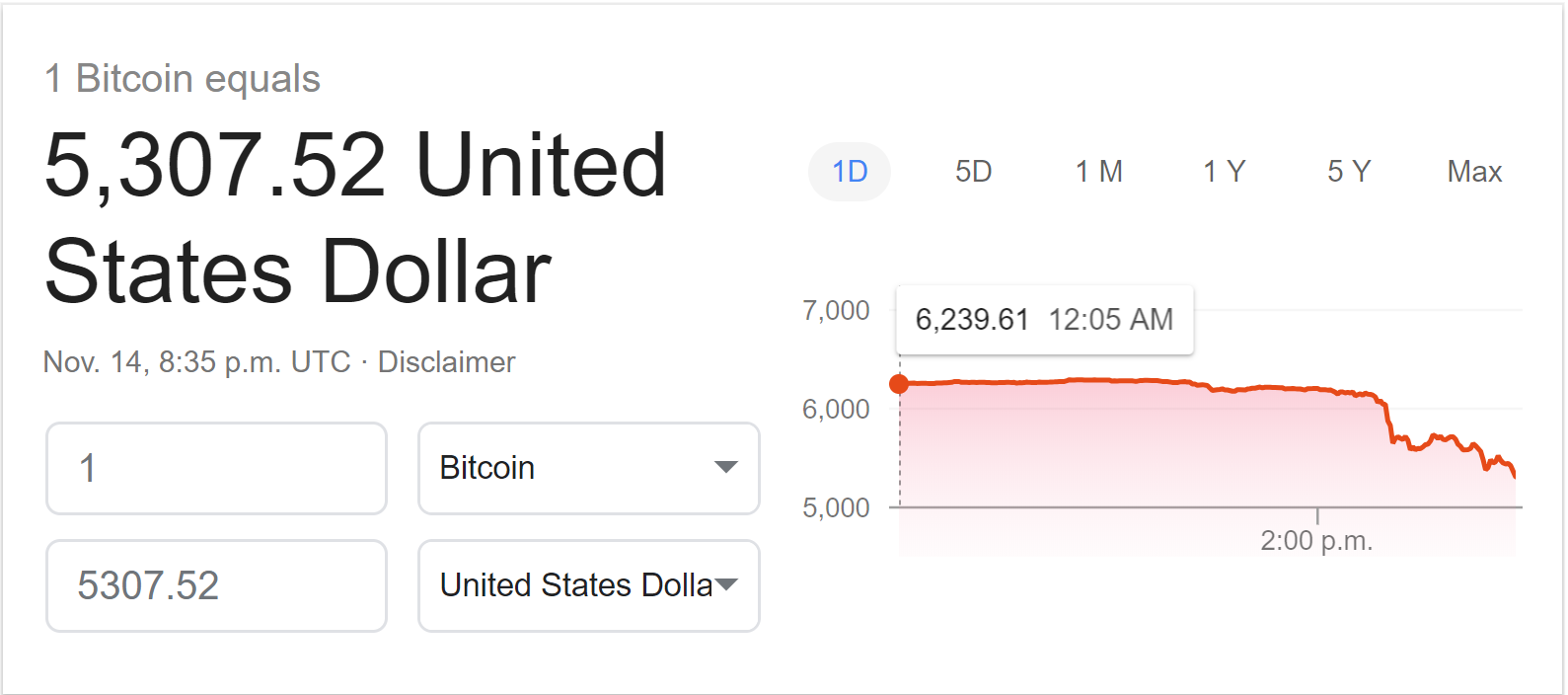This screenshot has height=695, width=1568.
Task: Switch to the 5 Y range
Action: pyautogui.click(x=1348, y=172)
